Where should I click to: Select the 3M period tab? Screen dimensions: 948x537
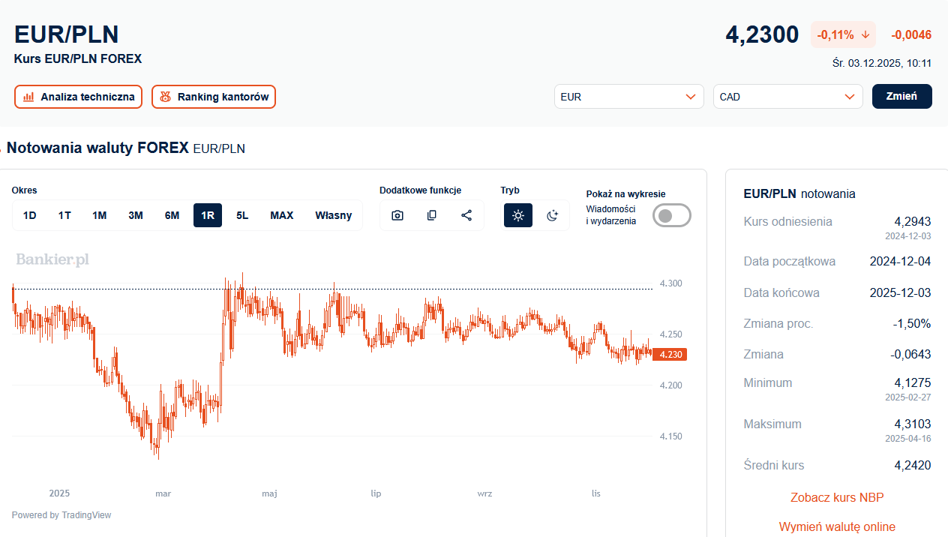click(x=135, y=215)
